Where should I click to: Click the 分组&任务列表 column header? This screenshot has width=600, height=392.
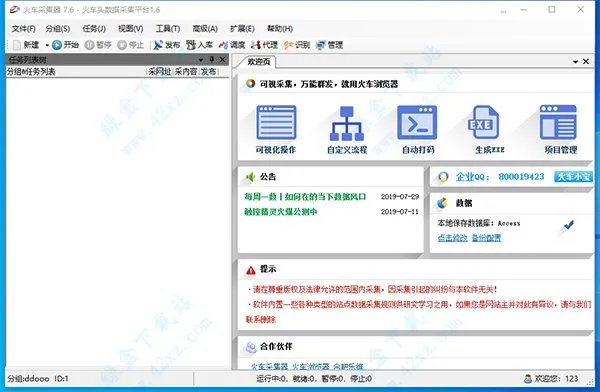tap(31, 72)
